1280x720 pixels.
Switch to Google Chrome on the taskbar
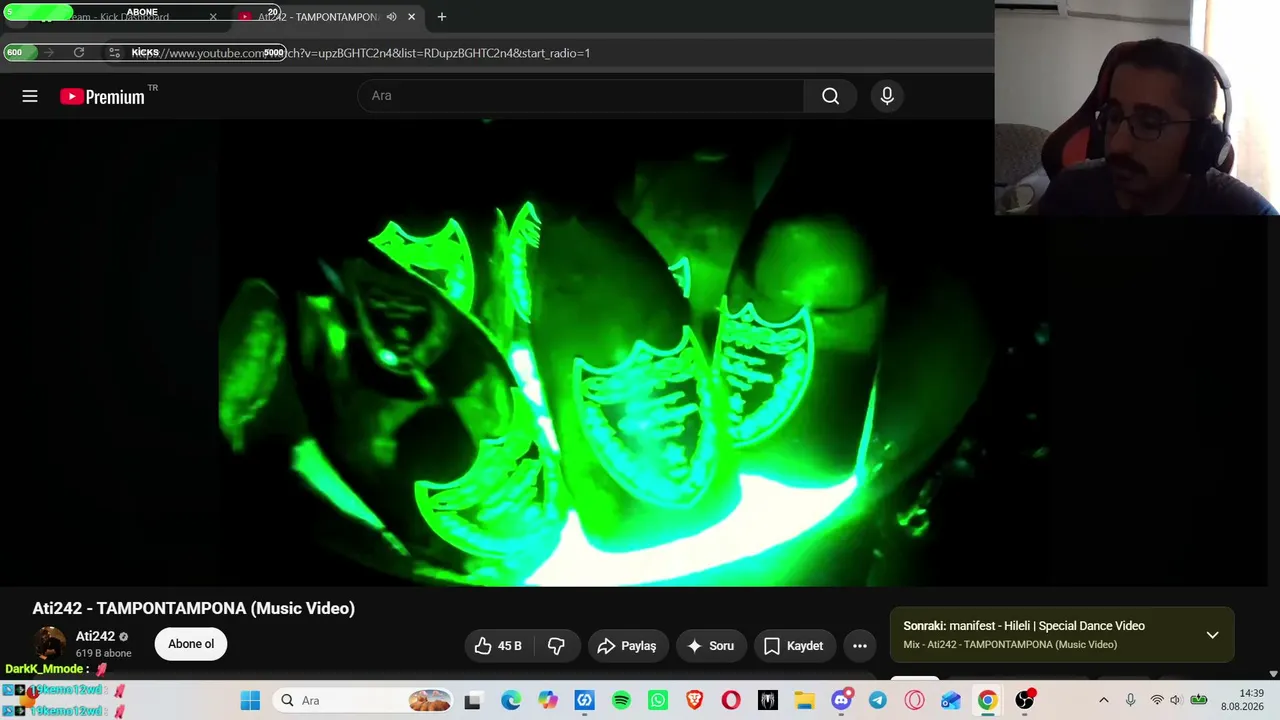coord(987,700)
